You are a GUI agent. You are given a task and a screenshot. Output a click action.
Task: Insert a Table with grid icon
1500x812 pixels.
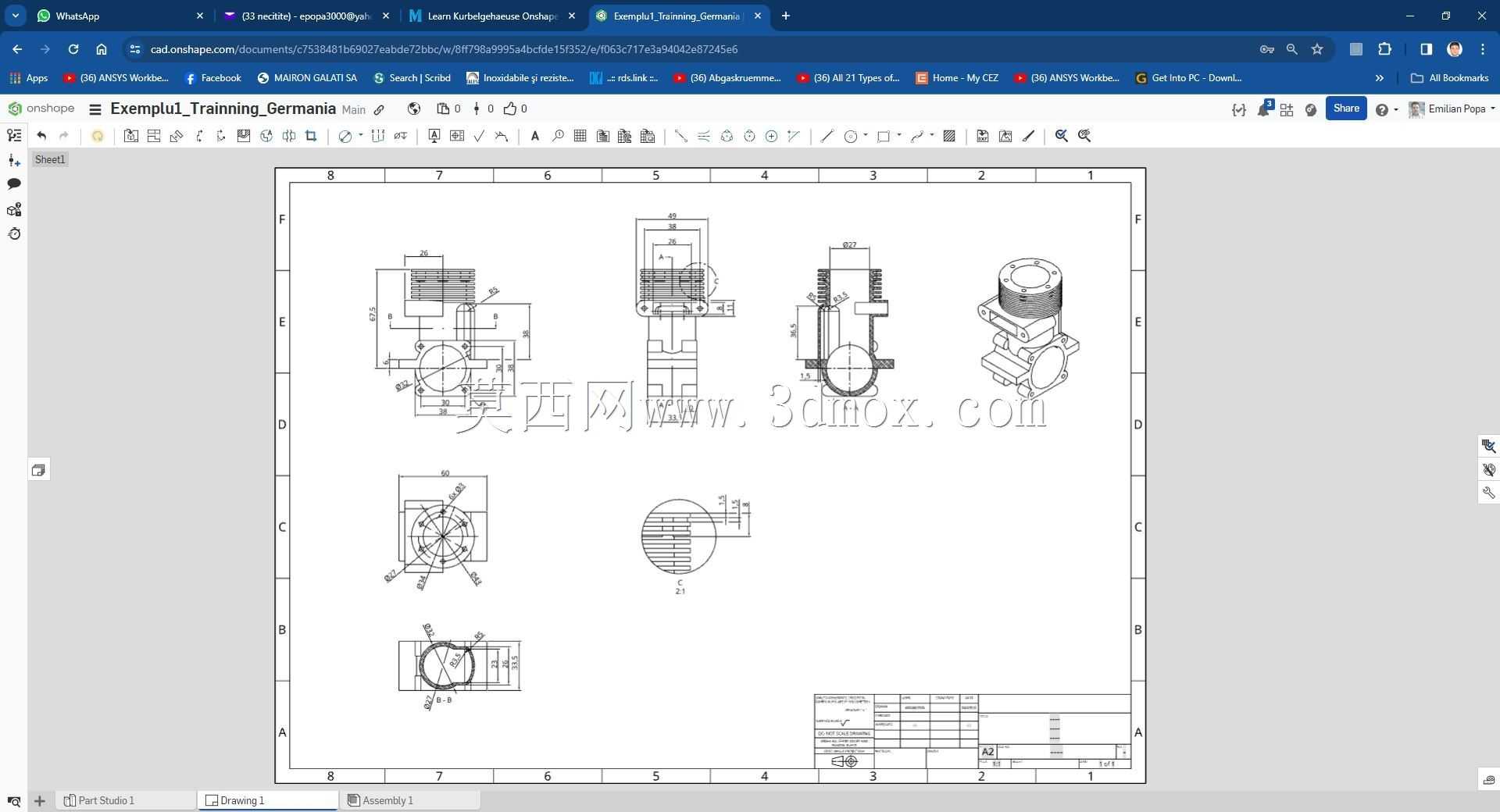[580, 136]
